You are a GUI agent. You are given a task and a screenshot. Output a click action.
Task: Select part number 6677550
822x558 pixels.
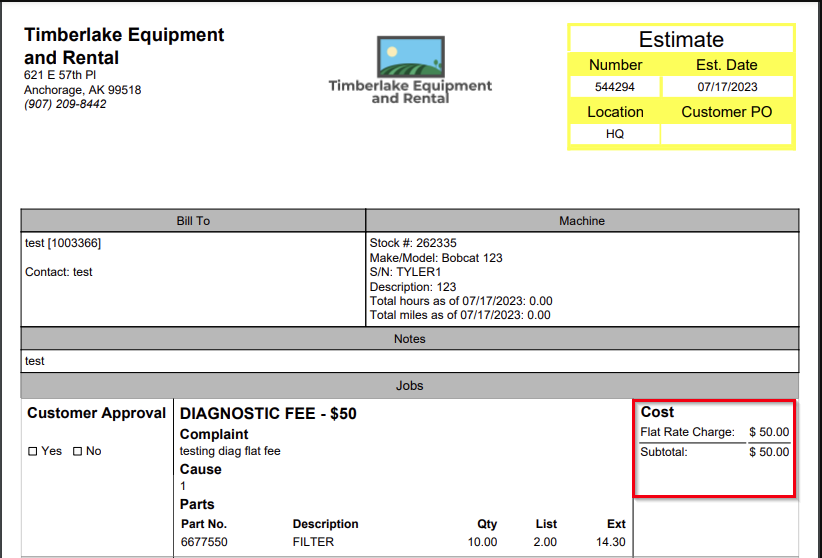coord(204,542)
